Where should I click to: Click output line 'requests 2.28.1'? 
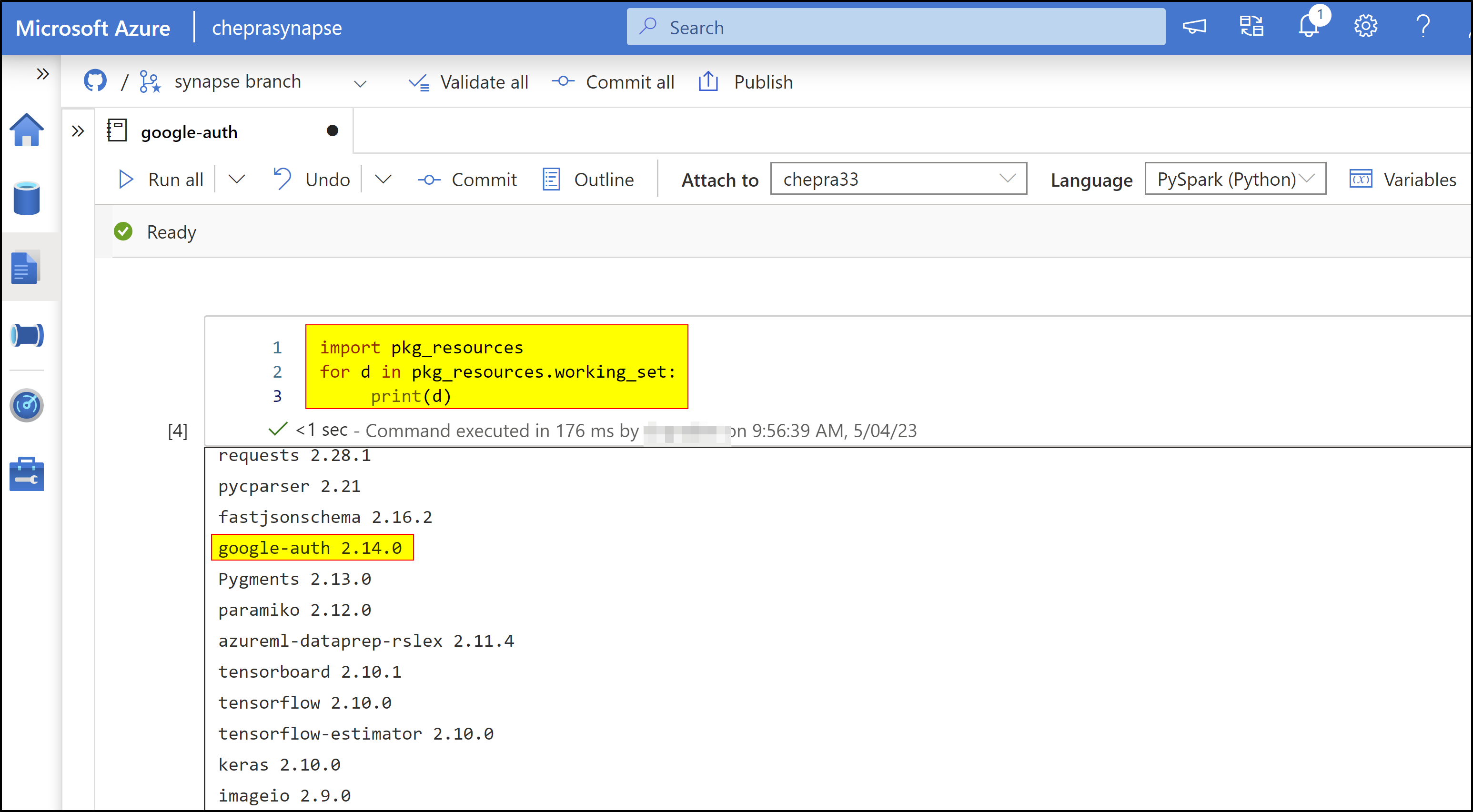(294, 455)
